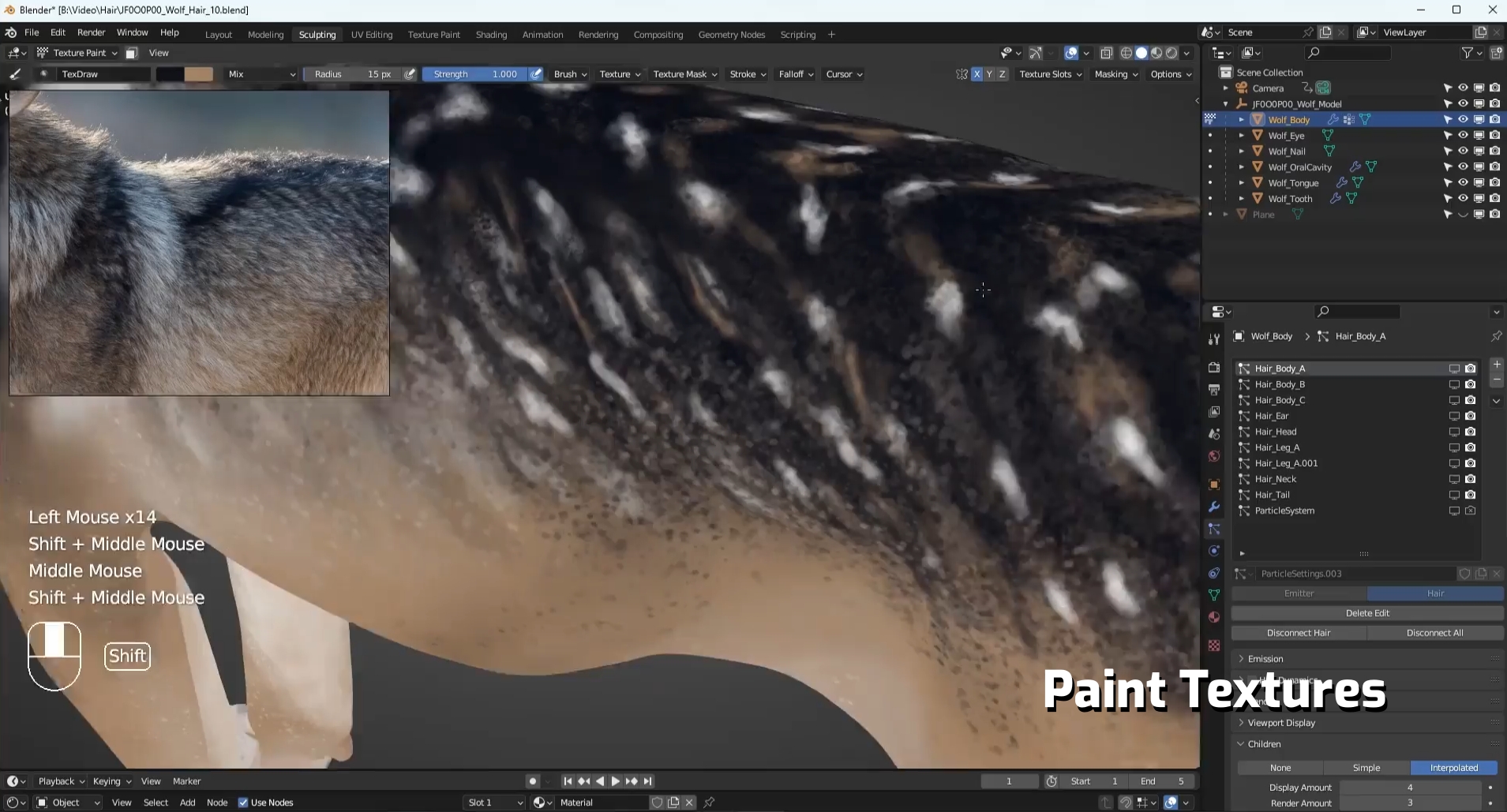Image resolution: width=1507 pixels, height=812 pixels.
Task: Click the Disconnect Hair button
Action: pos(1299,633)
